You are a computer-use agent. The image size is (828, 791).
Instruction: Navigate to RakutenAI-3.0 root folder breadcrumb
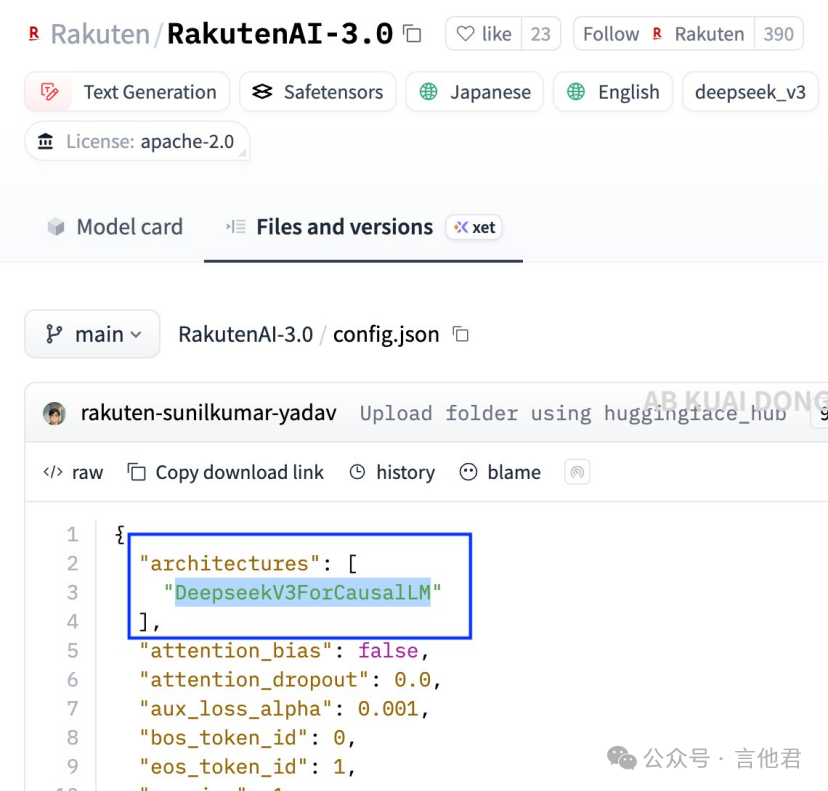point(245,334)
